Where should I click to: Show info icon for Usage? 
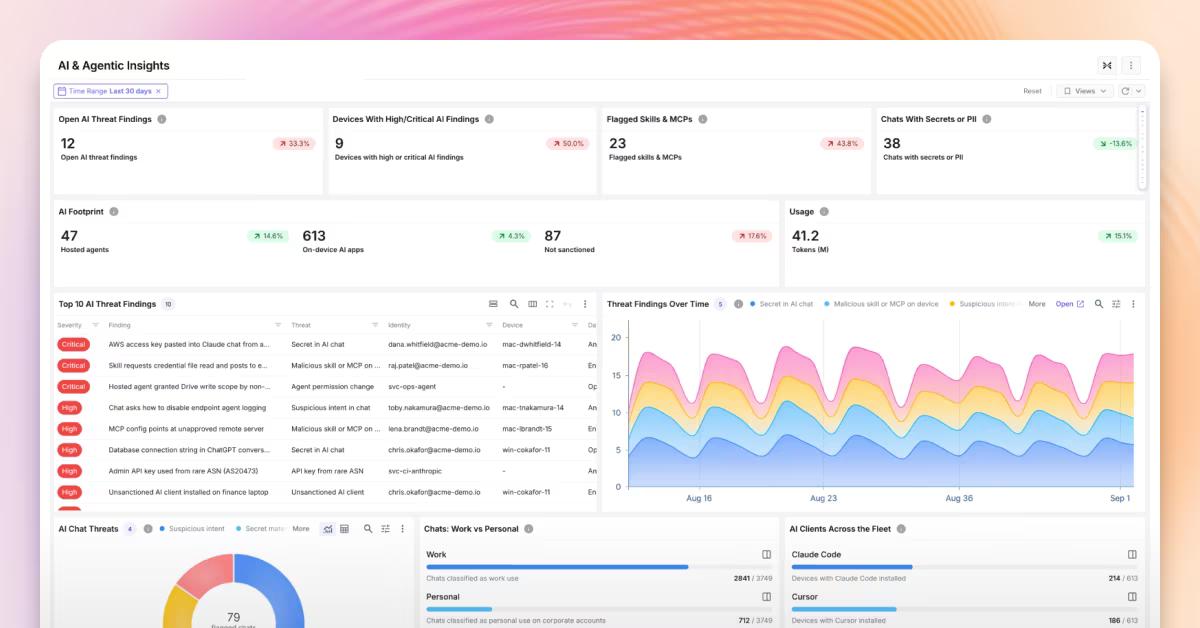tap(824, 212)
